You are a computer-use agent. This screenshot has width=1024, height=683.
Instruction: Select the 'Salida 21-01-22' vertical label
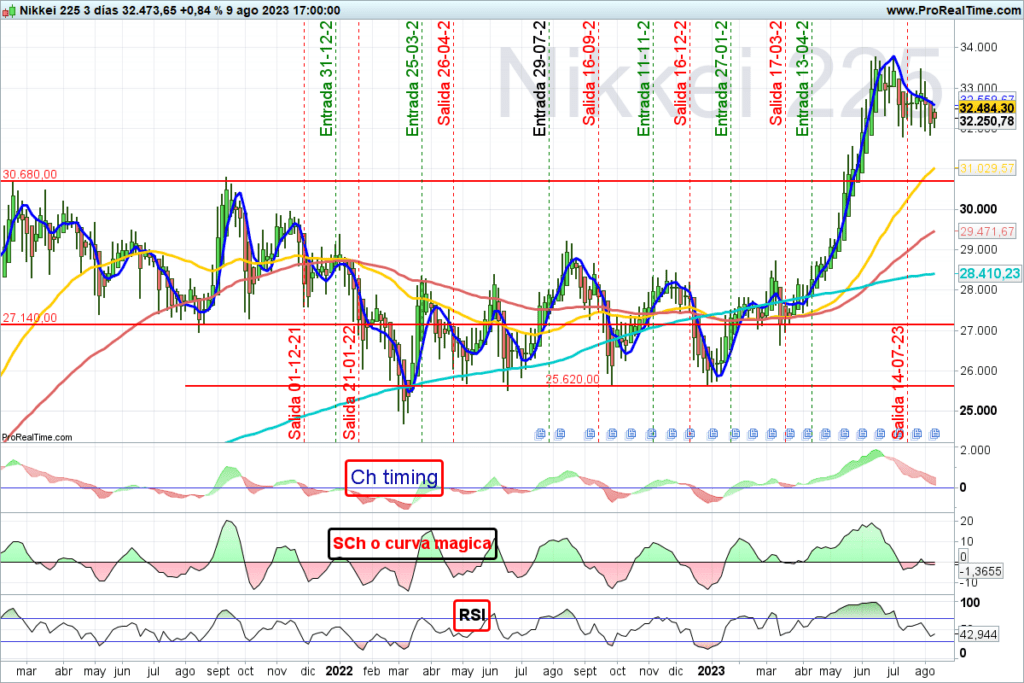point(349,383)
